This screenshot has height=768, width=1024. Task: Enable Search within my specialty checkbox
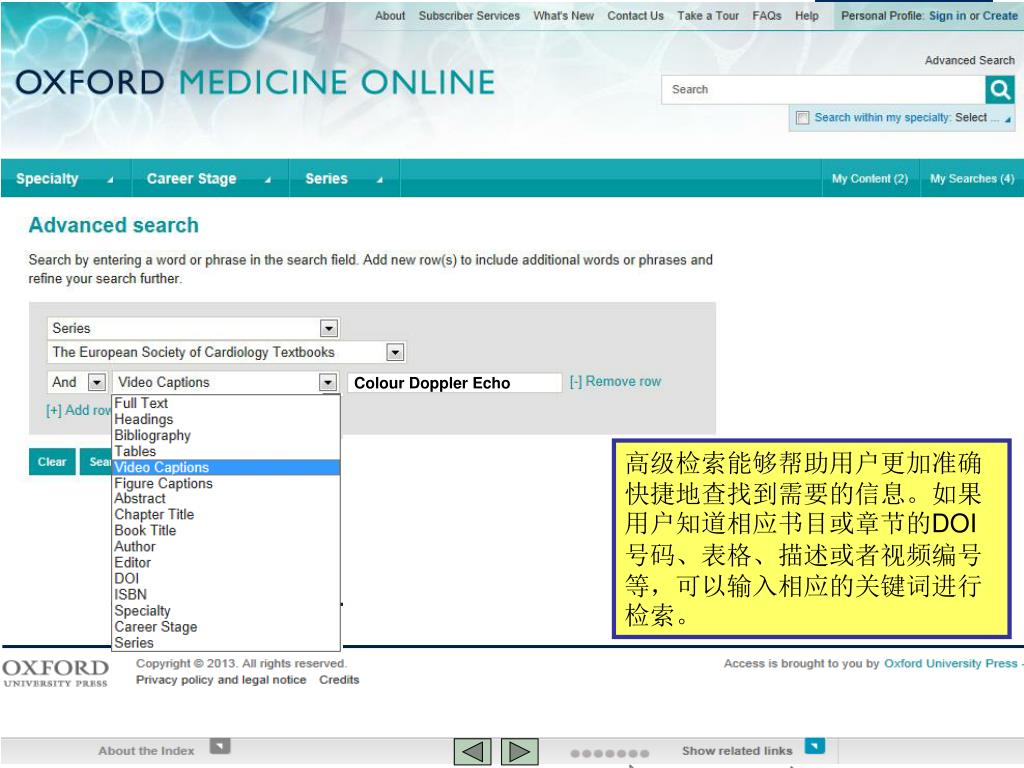[803, 118]
